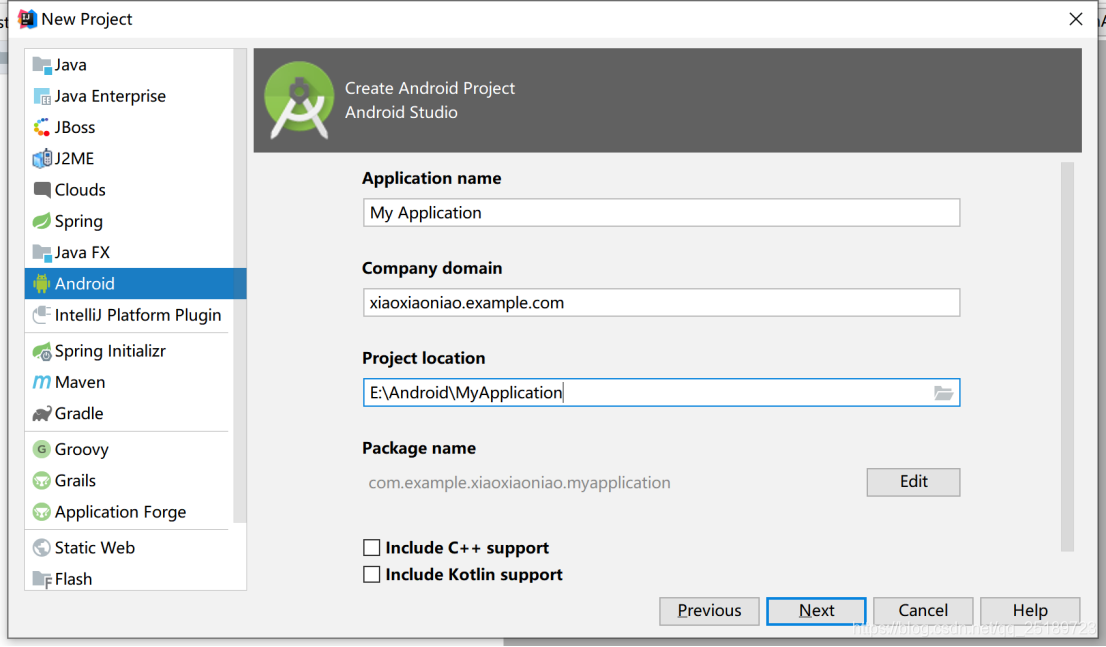Close the New Project window

1076,19
